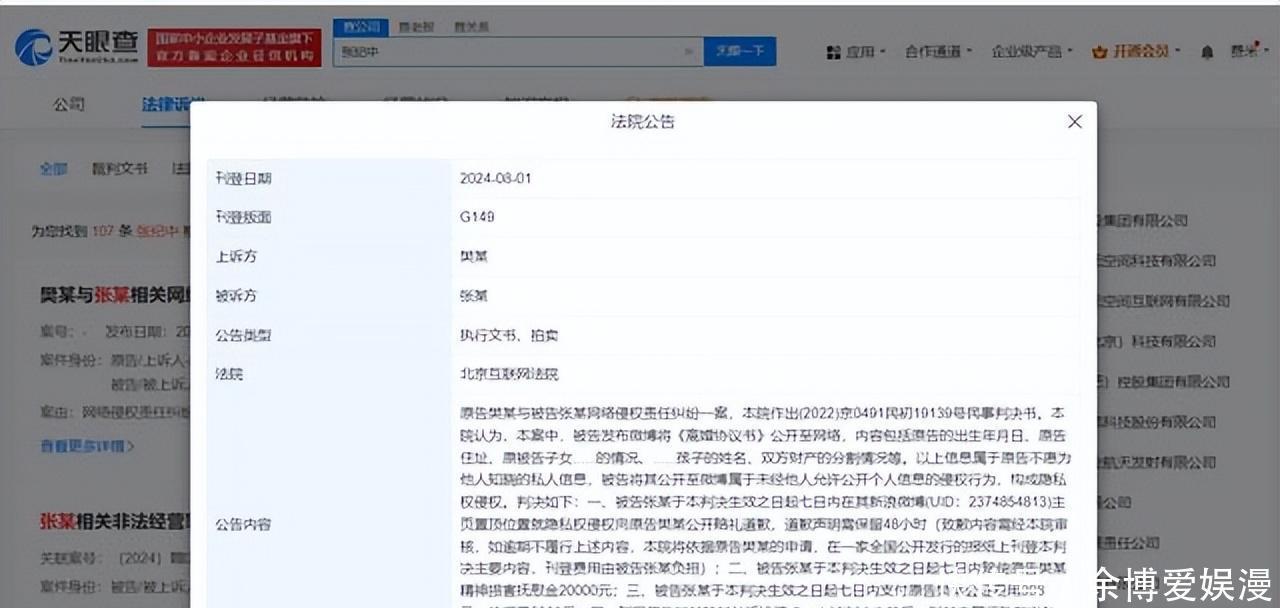Image resolution: width=1280 pixels, height=608 pixels.
Task: Select the 查公司 search tab
Action: click(360, 27)
